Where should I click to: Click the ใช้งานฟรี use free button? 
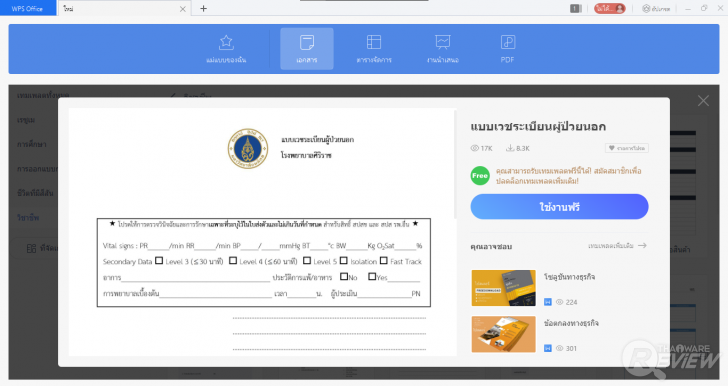tap(559, 207)
